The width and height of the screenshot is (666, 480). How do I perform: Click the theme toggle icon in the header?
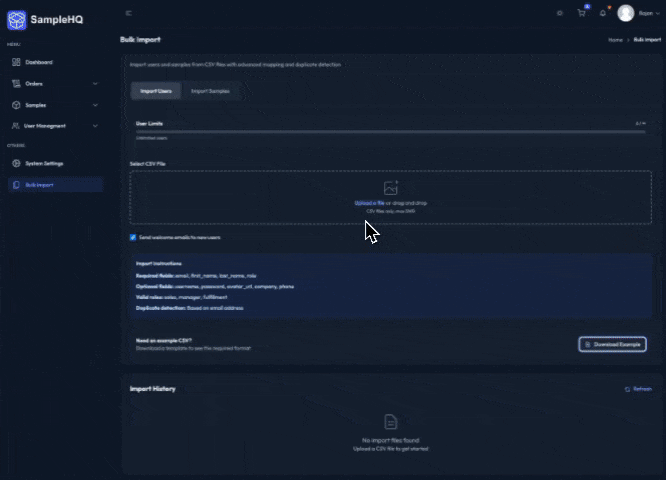coord(559,13)
